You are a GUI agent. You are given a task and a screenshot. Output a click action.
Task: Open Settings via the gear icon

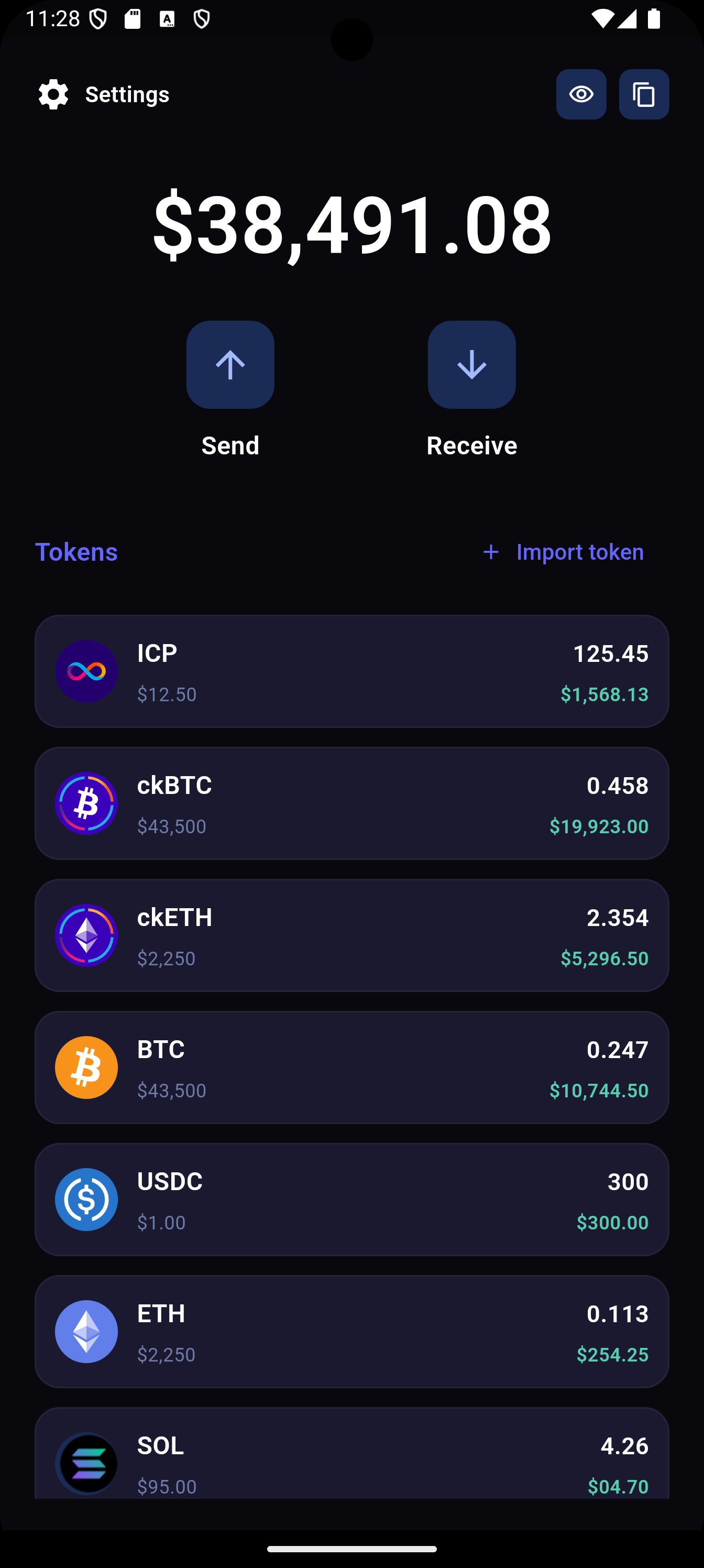(x=53, y=94)
